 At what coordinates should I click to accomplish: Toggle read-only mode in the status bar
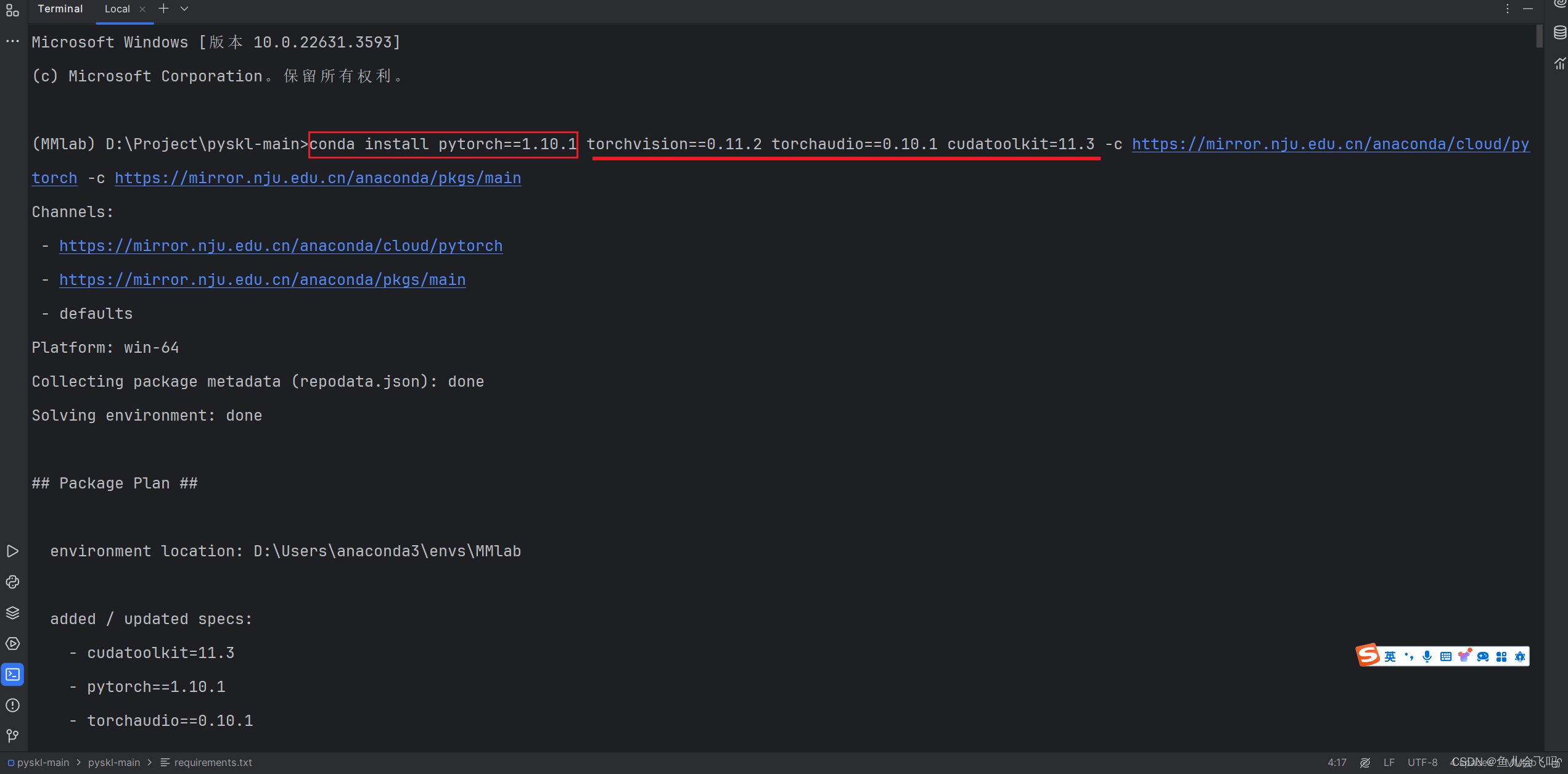pos(1365,762)
